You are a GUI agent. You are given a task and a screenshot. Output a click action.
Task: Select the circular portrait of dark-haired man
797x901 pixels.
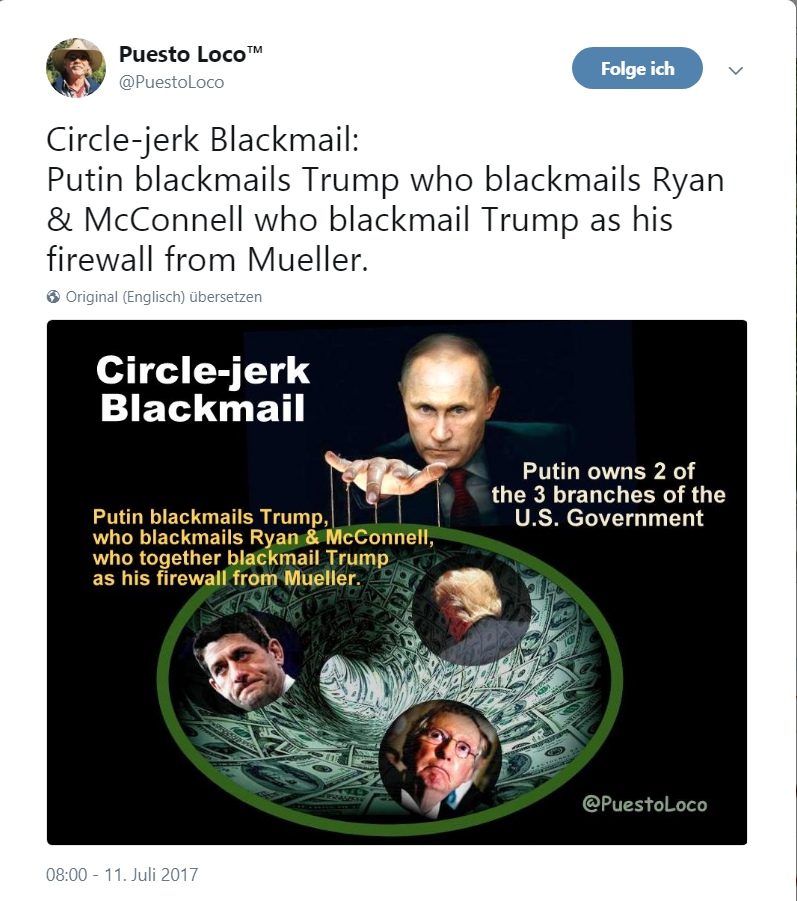click(x=245, y=661)
